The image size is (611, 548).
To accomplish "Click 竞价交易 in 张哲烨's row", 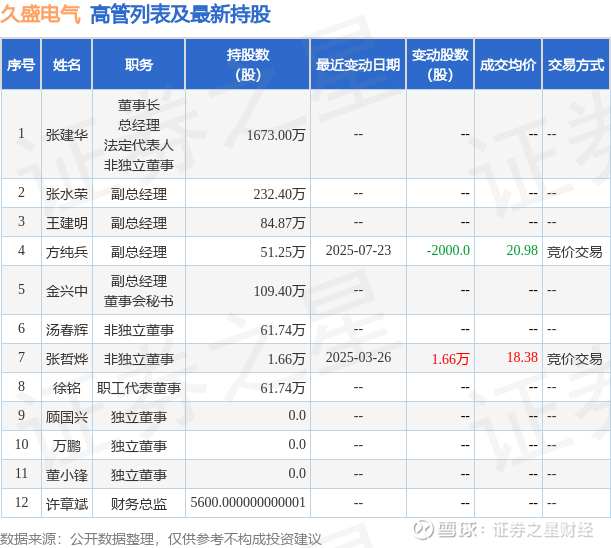I will 574,359.
